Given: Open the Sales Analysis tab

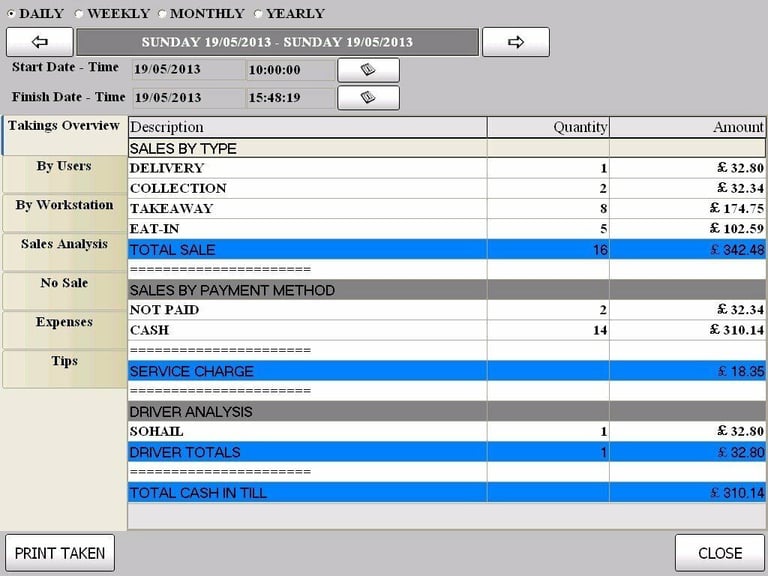Looking at the screenshot, I should coord(64,252).
